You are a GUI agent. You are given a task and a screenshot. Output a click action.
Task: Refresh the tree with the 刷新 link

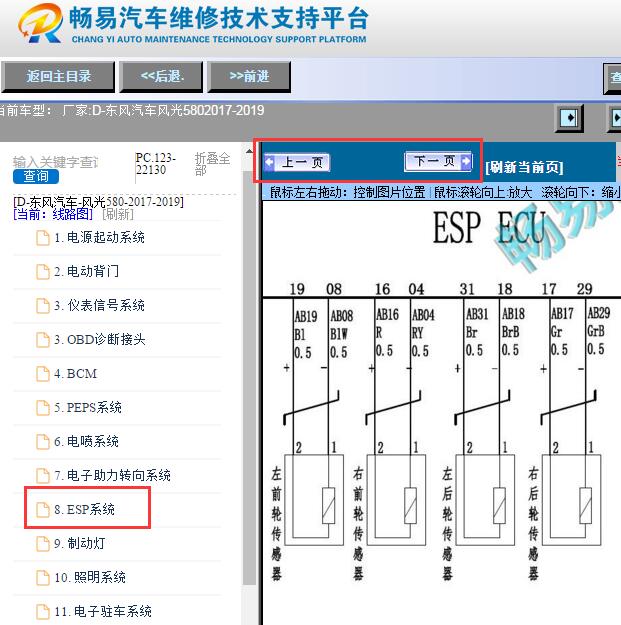click(118, 214)
